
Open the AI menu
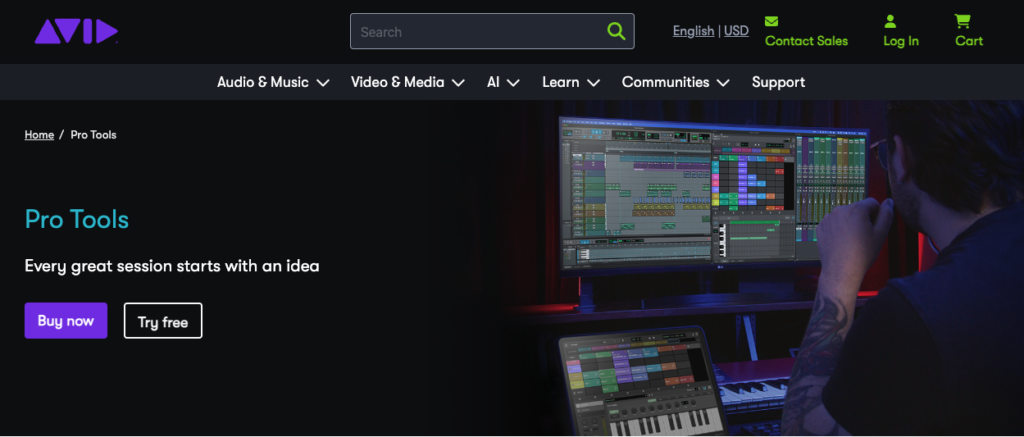pyautogui.click(x=493, y=82)
